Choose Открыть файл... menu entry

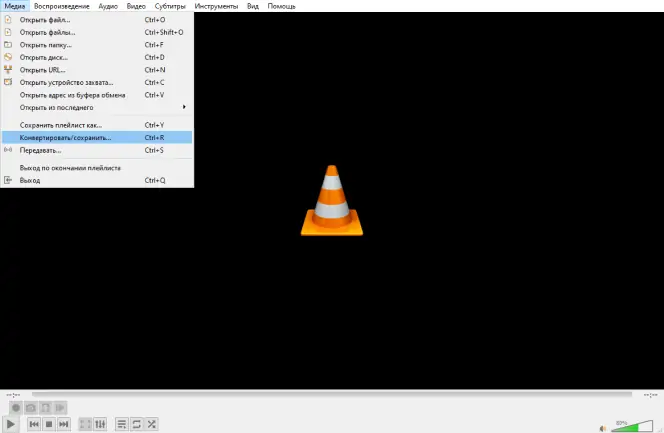tap(97, 20)
